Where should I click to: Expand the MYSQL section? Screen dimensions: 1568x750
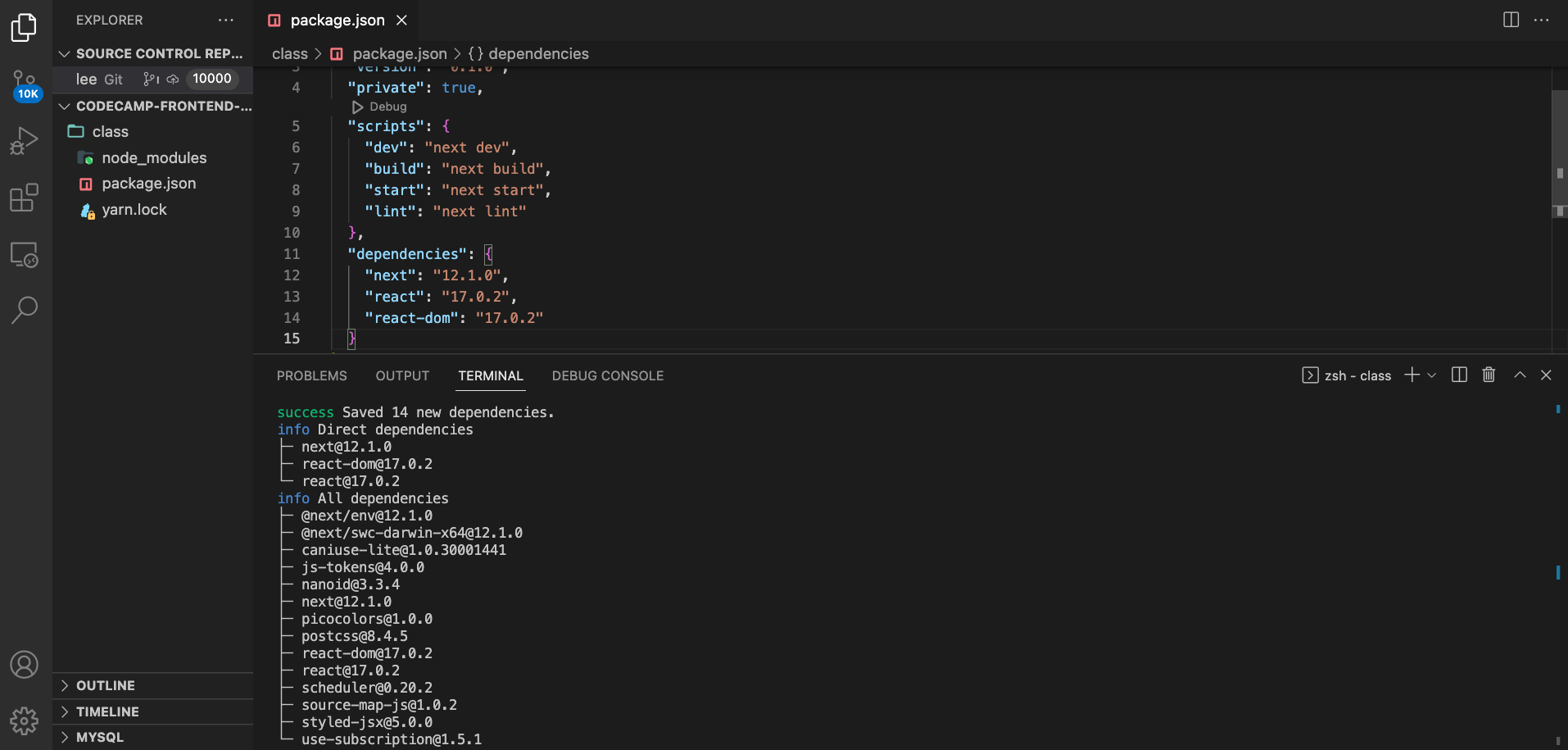152,737
